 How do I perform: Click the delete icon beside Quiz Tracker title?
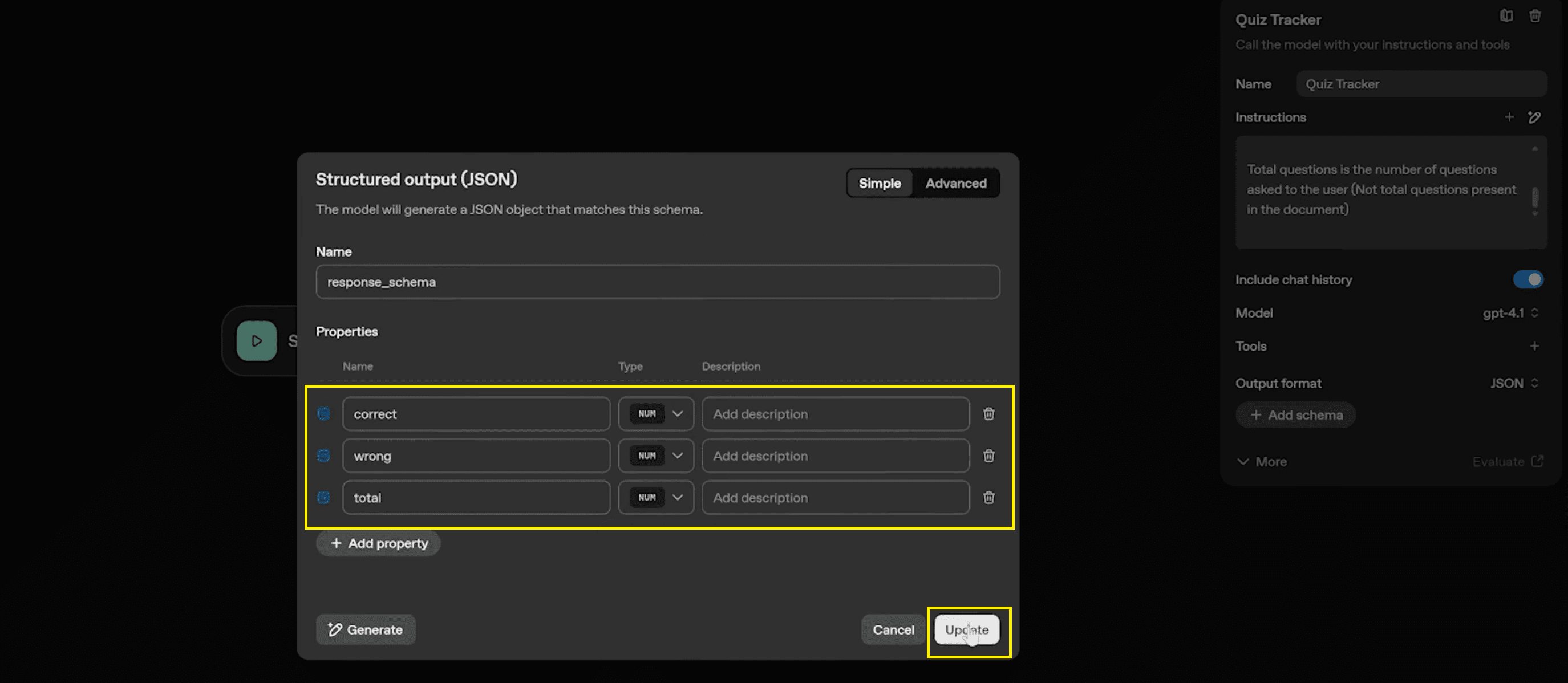1534,17
